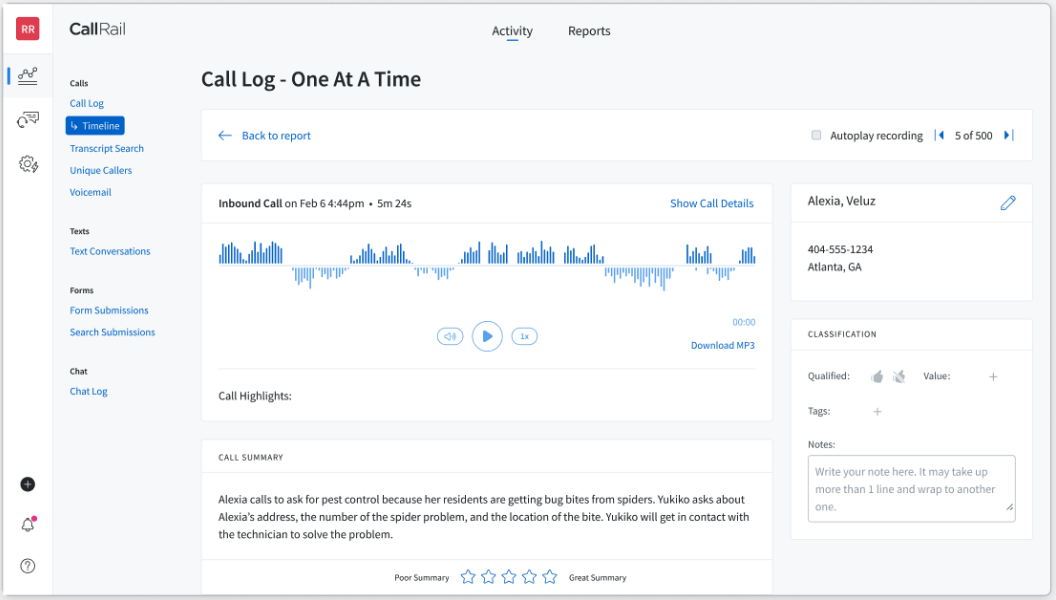This screenshot has width=1056, height=600.
Task: Open the analytics chart icon in sidebar
Action: 28,76
